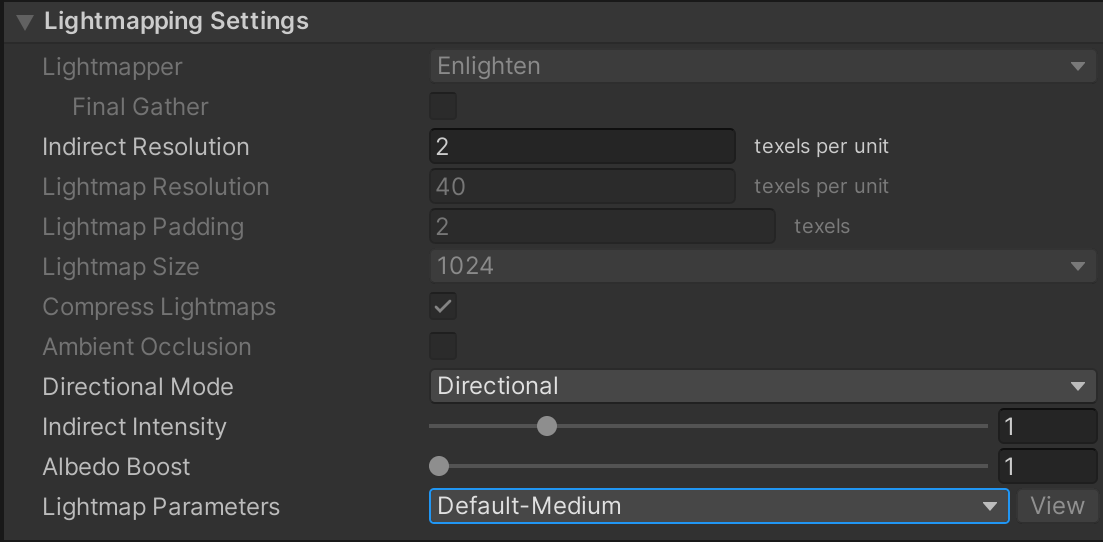Enable the Ambient Occlusion checkbox

point(443,346)
